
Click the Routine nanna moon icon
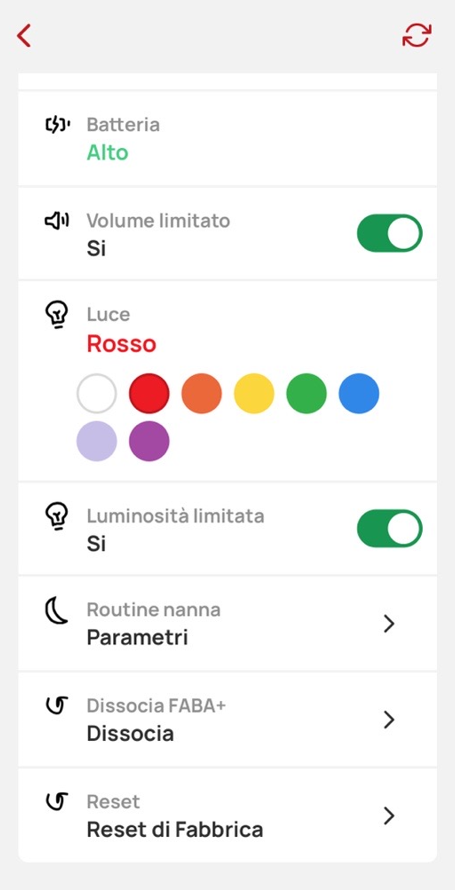coord(57,612)
